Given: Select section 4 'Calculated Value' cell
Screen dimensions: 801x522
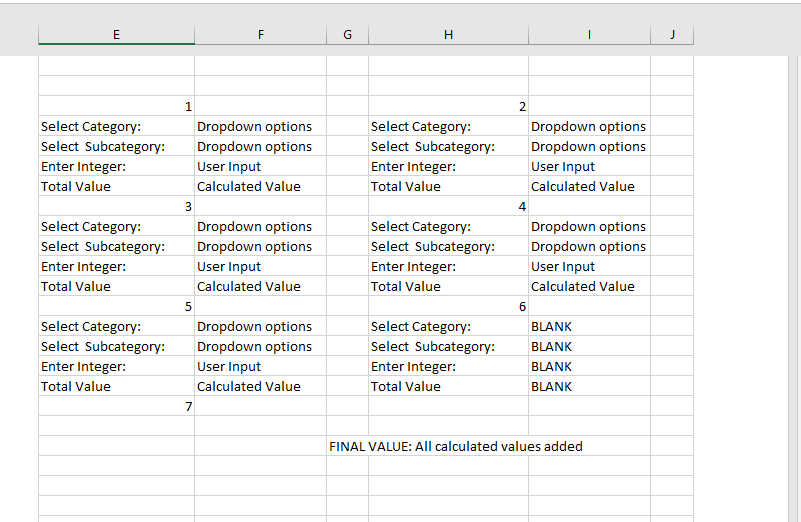Looking at the screenshot, I should [590, 286].
